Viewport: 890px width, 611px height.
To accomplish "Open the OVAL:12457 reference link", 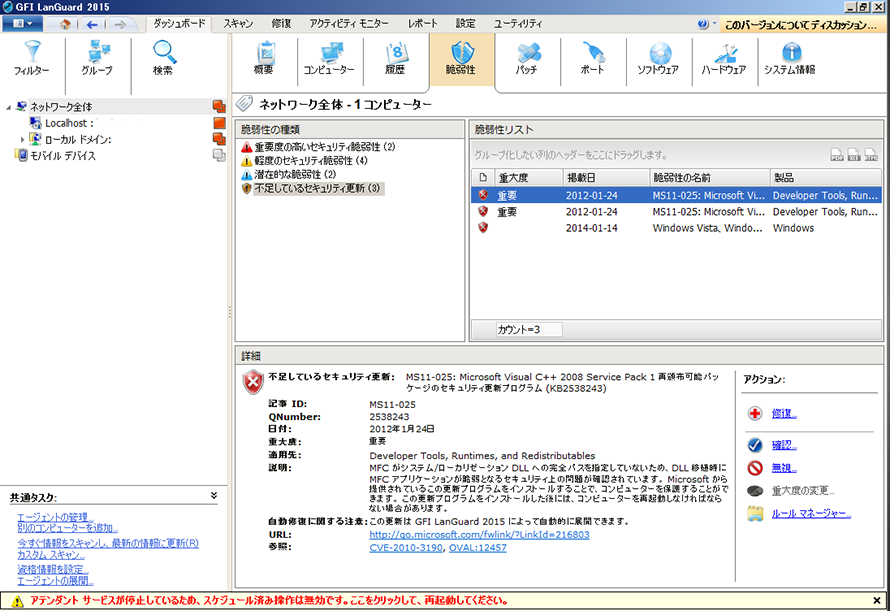I will (478, 547).
